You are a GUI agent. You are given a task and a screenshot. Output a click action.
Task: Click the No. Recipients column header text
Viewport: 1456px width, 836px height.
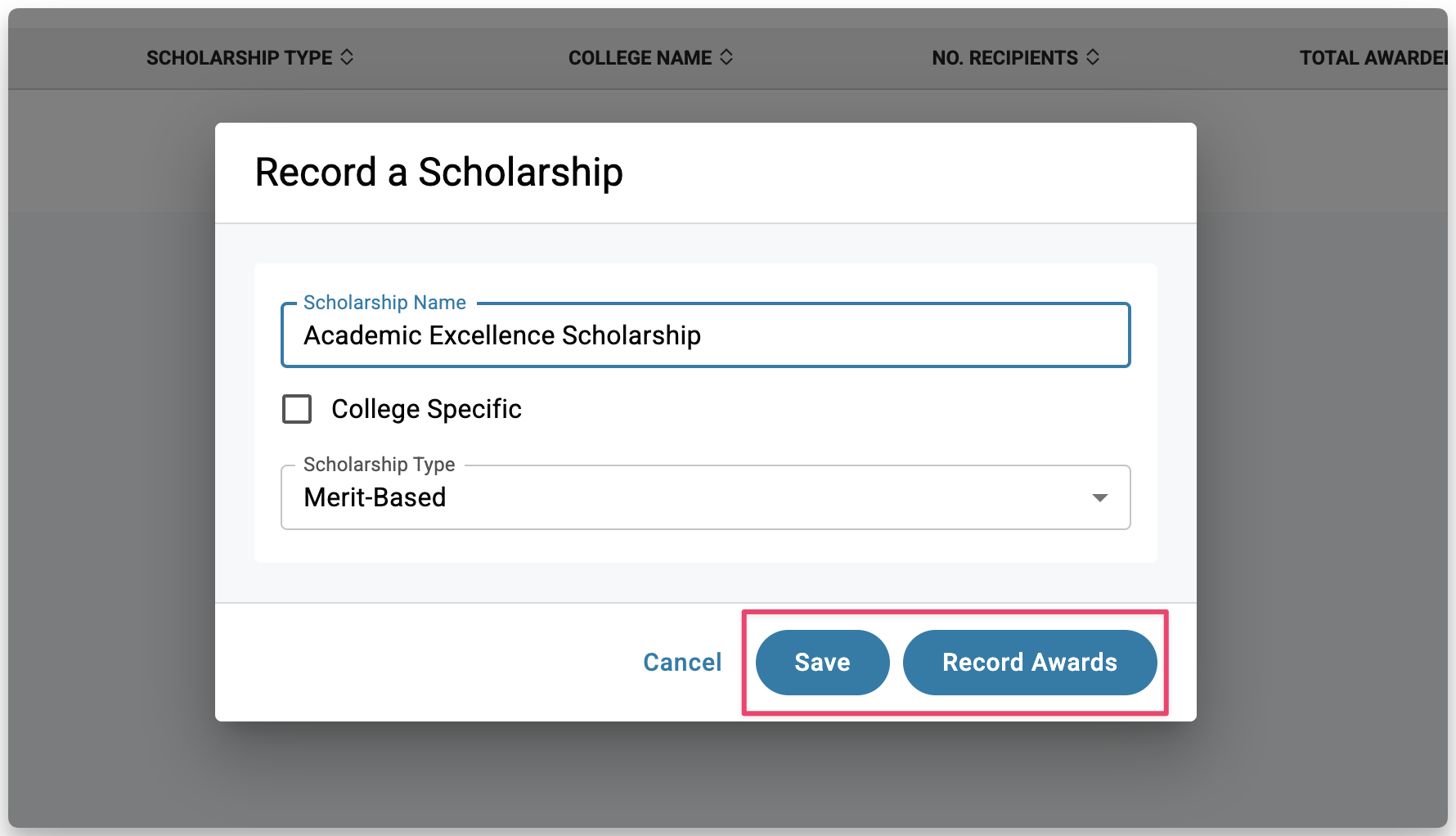coord(1004,58)
